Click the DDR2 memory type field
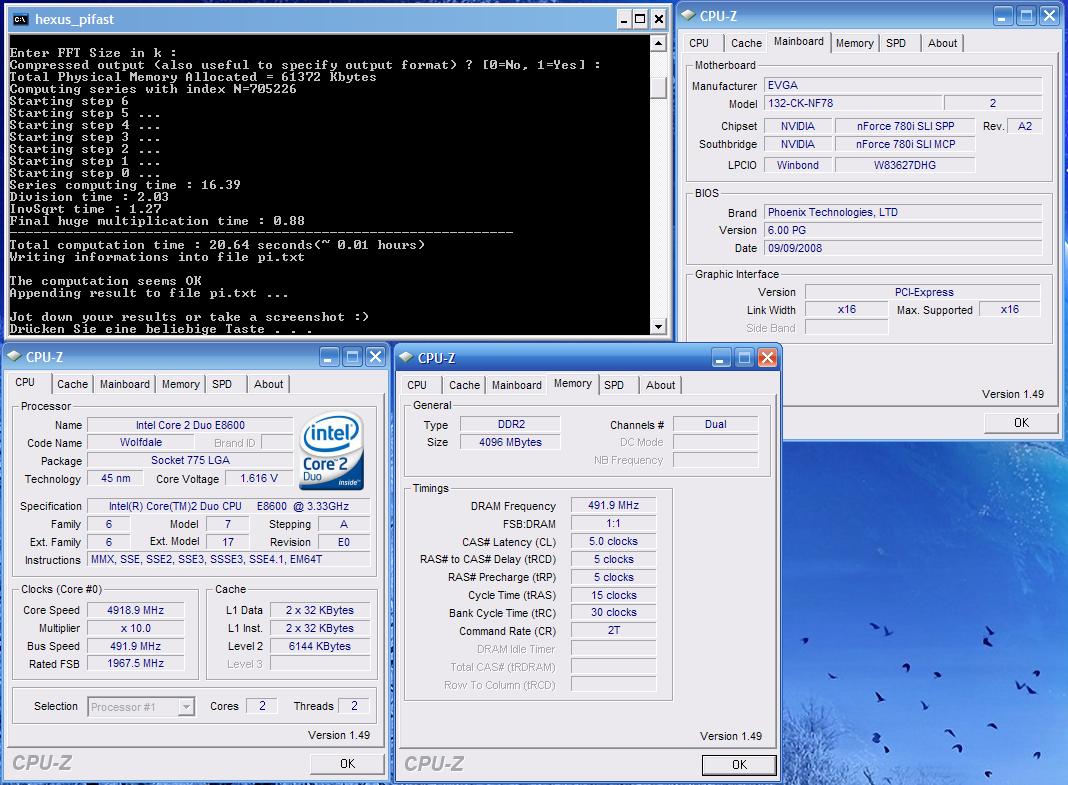This screenshot has width=1068, height=785. (x=510, y=424)
